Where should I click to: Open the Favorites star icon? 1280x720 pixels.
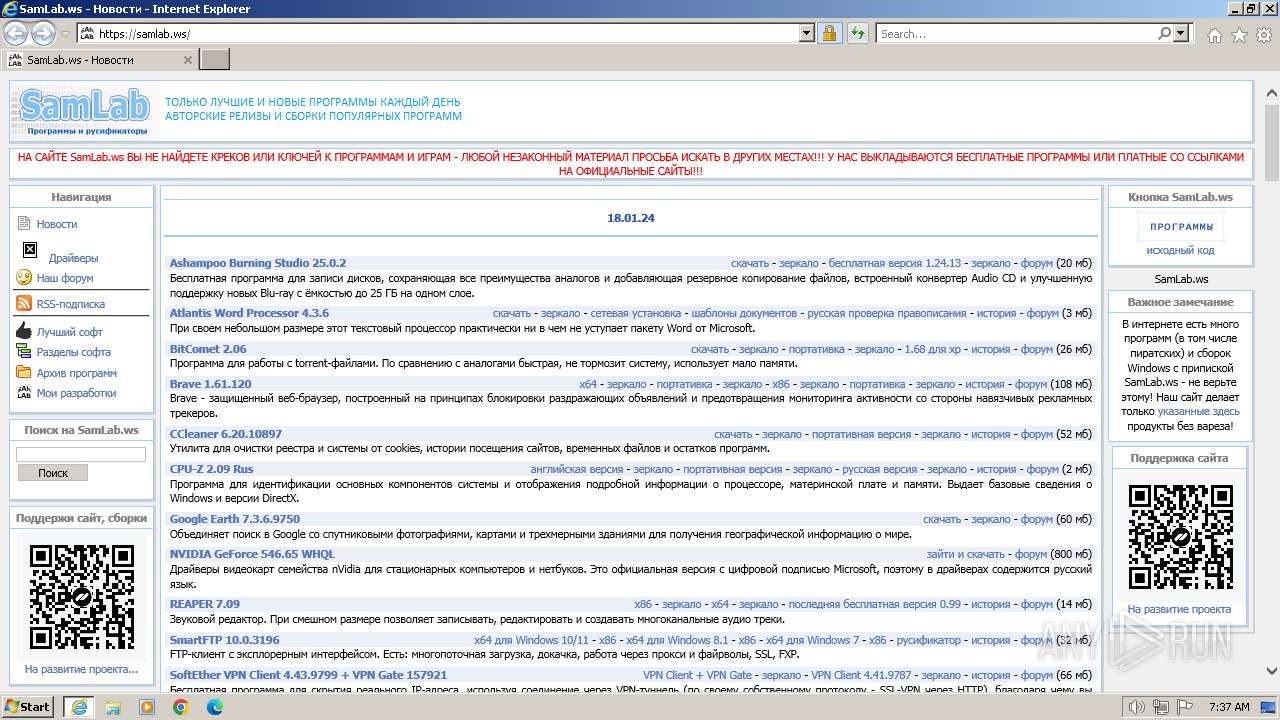(x=1239, y=35)
